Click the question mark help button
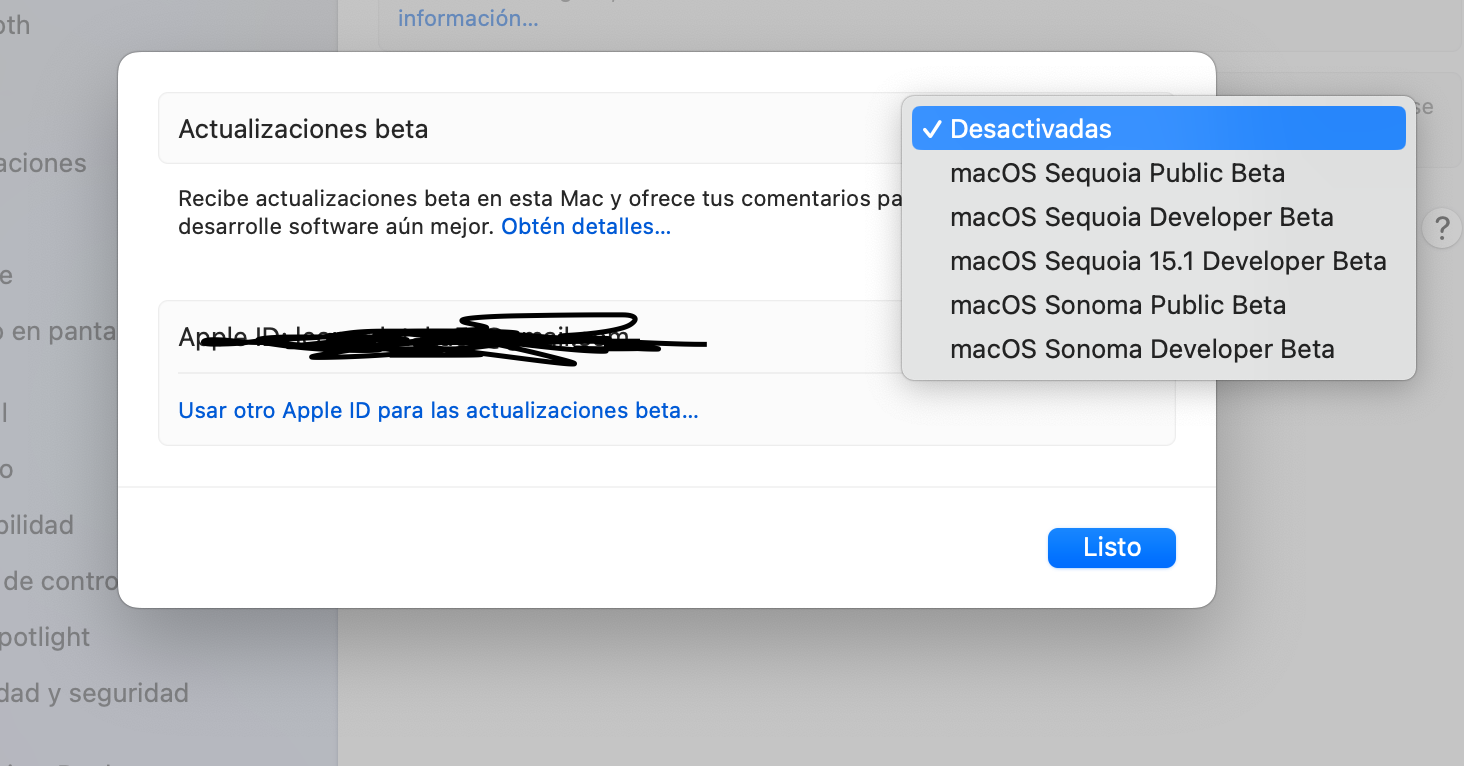This screenshot has height=766, width=1464. [1441, 229]
